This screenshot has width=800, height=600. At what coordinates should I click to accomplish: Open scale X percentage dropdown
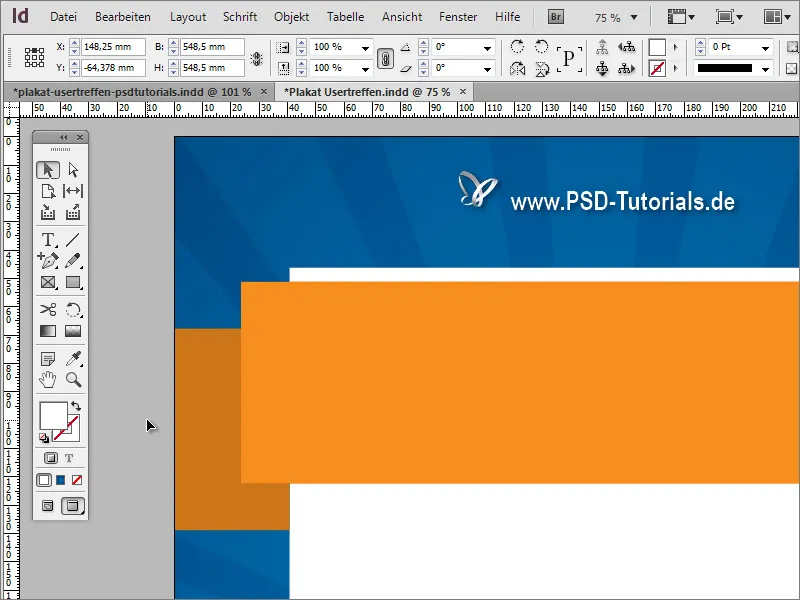(x=365, y=48)
